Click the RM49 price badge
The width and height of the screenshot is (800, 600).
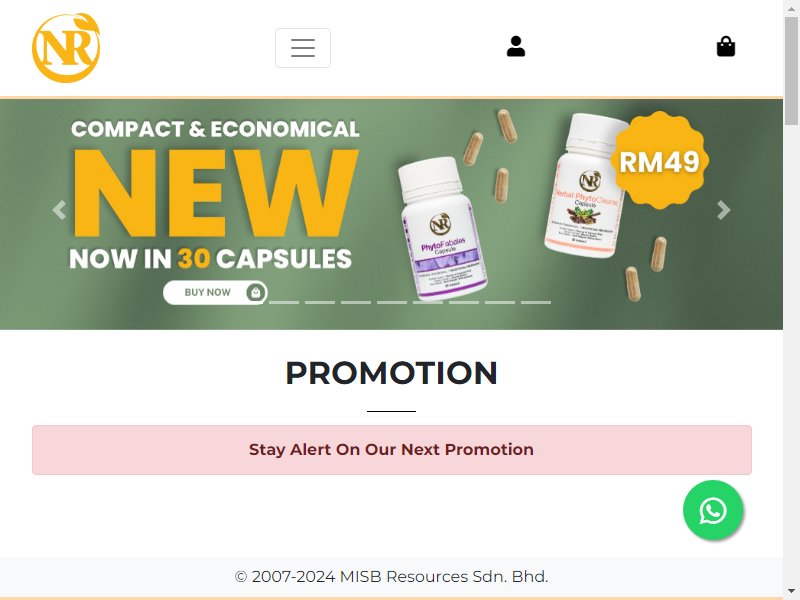point(659,161)
